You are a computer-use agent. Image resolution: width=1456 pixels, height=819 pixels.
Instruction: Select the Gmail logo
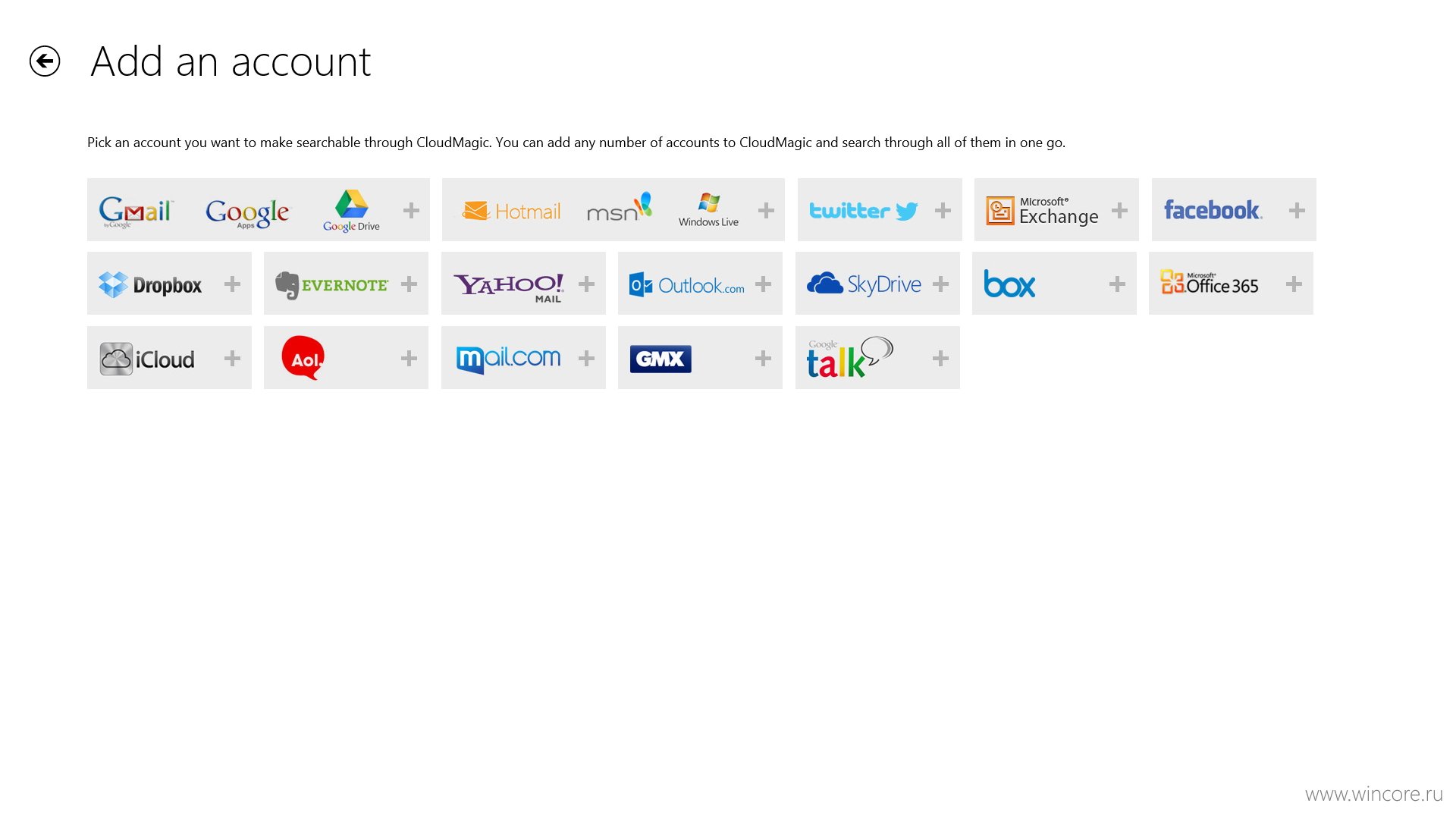tap(136, 211)
